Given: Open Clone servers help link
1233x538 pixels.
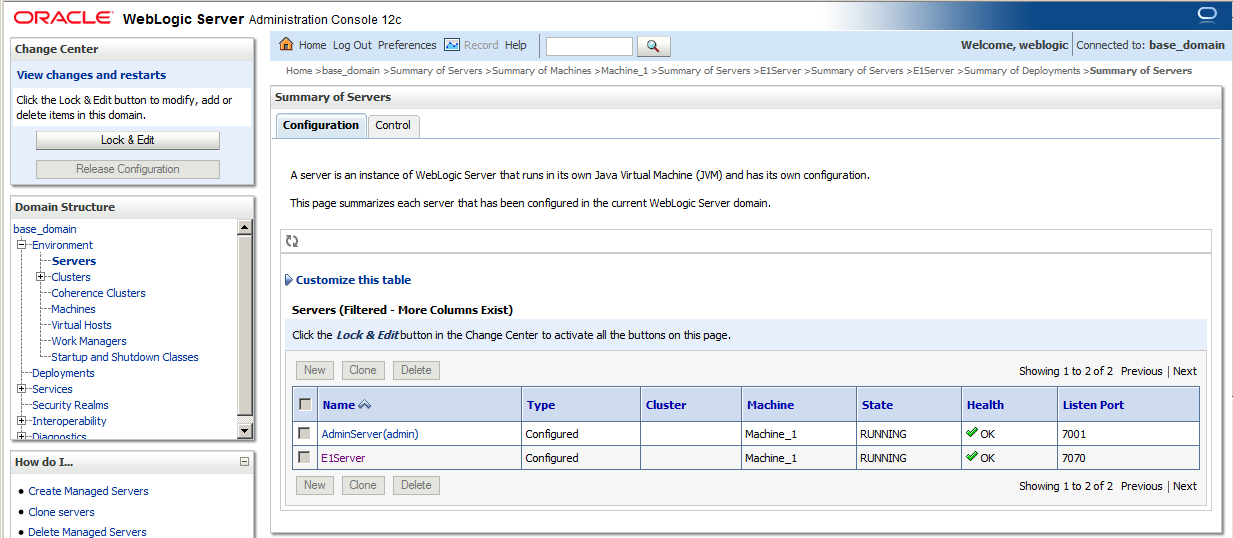Looking at the screenshot, I should (x=61, y=512).
